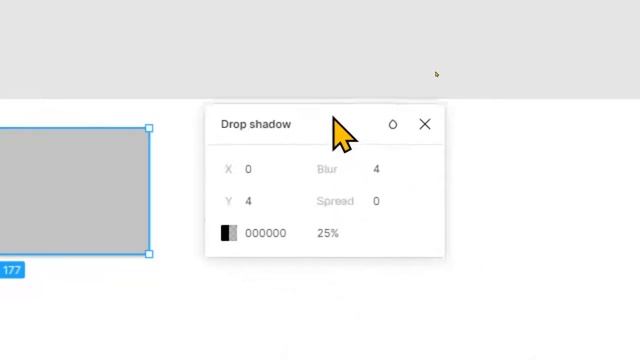
Task: Click the blue 177 dimension label
Action: 12,270
